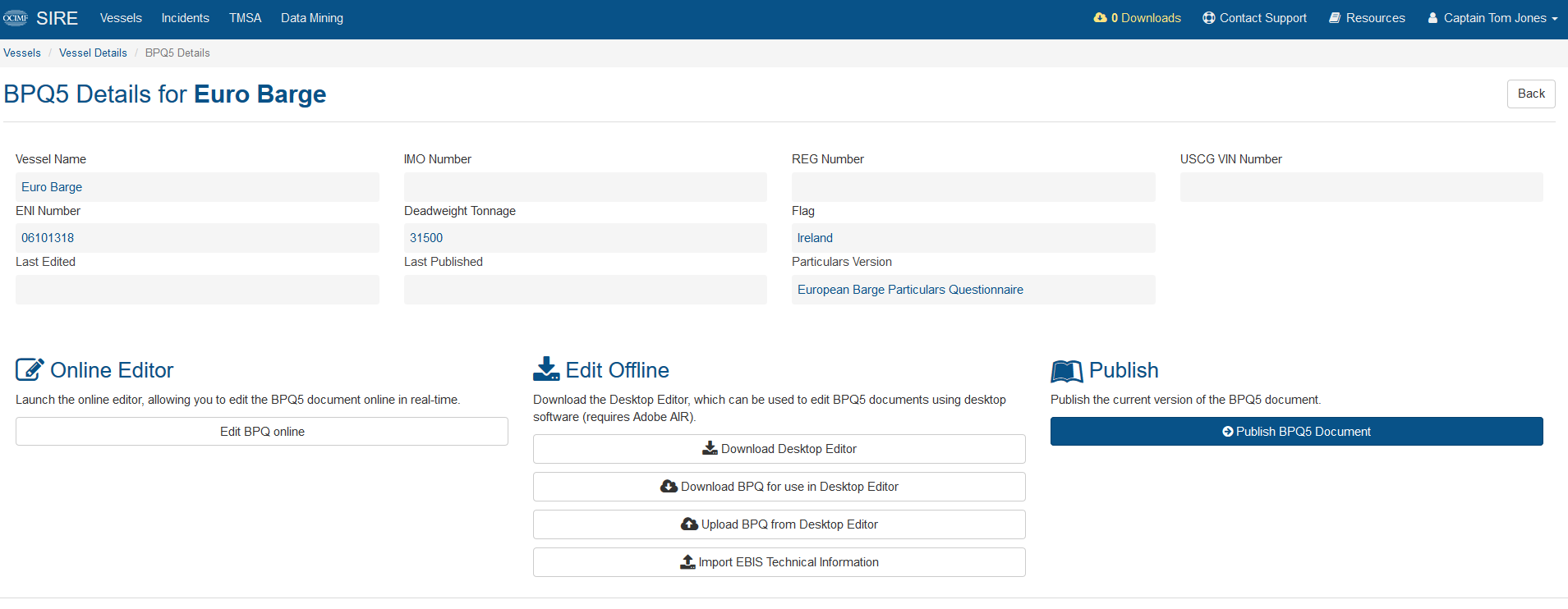Click the Resources book icon
1568x609 pixels.
[x=1335, y=18]
